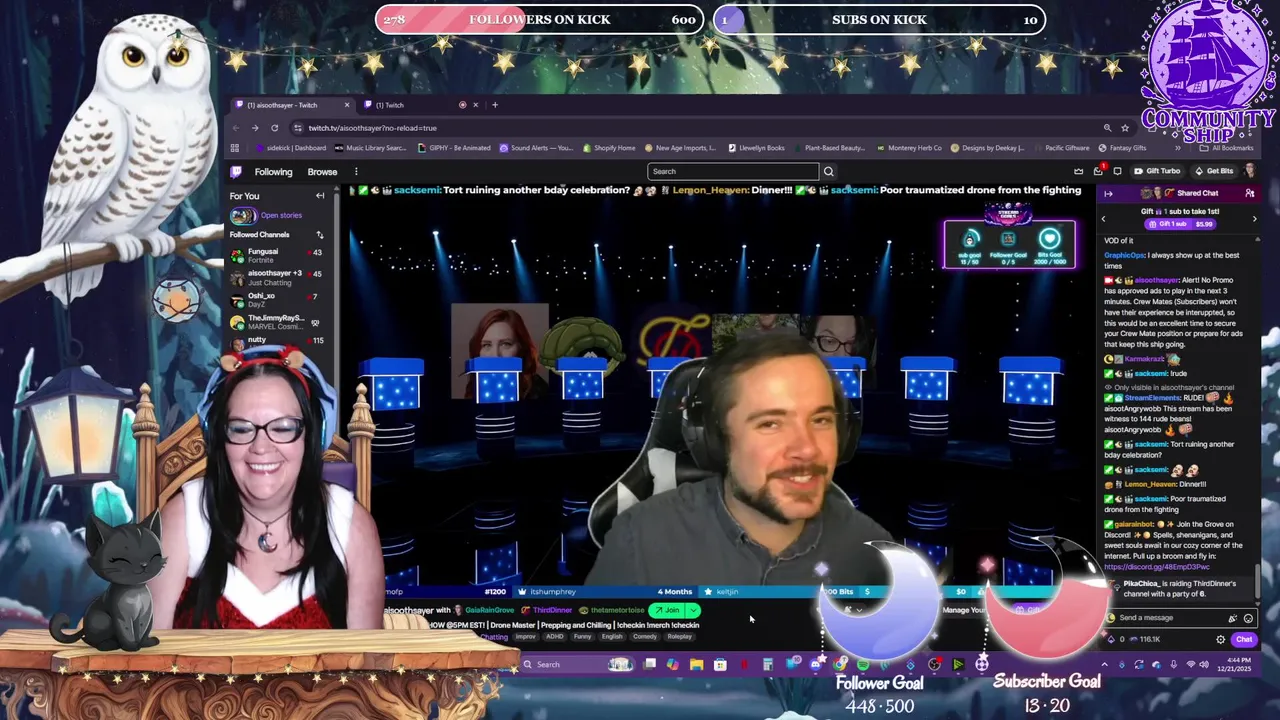Select the aisoothsayer +3 followed channel
Image resolution: width=1280 pixels, height=720 pixels.
pyautogui.click(x=276, y=278)
